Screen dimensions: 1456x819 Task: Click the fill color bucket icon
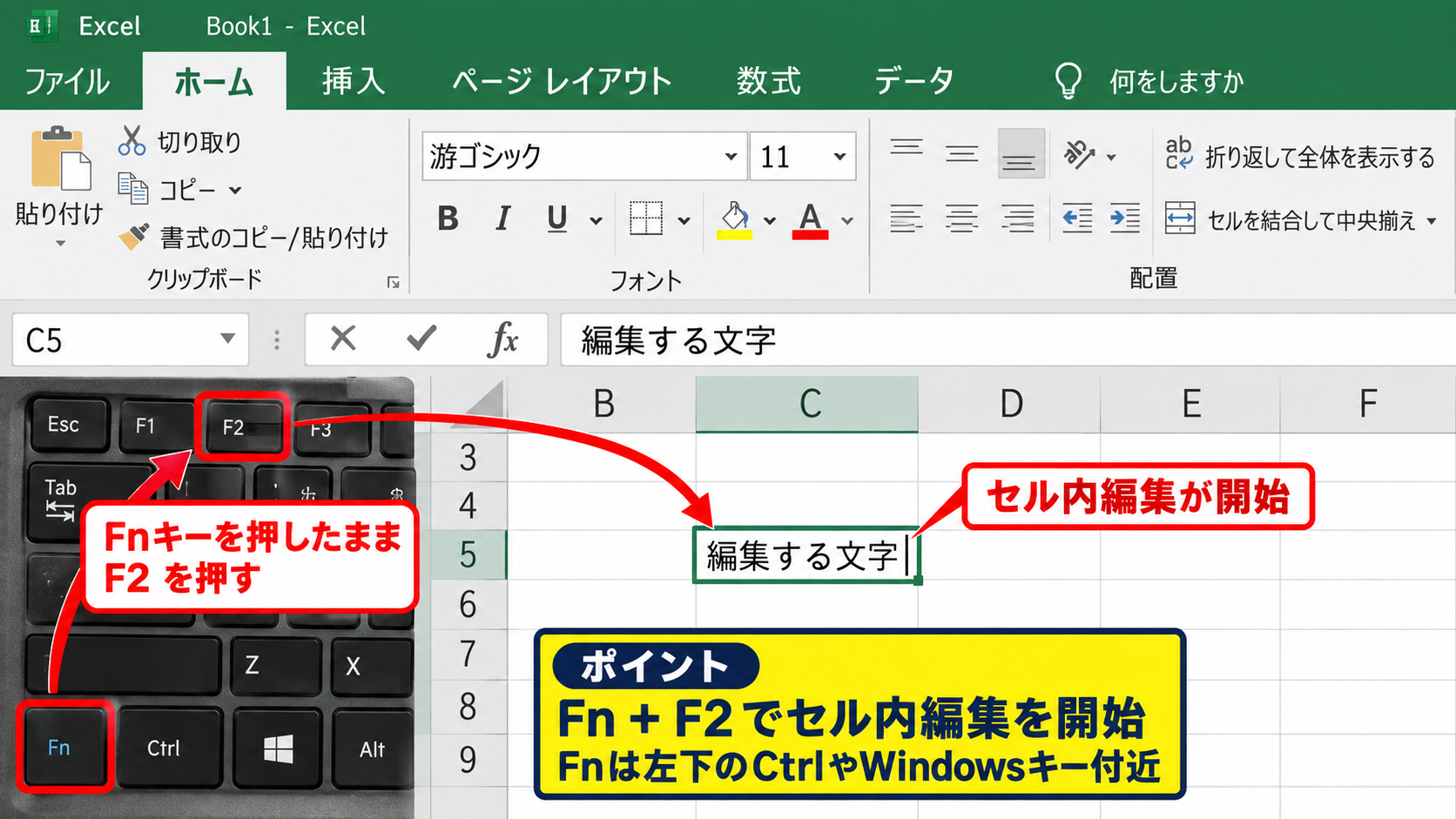coord(735,219)
